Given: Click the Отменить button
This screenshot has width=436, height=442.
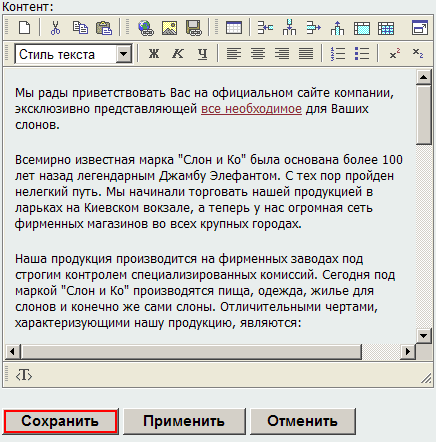Looking at the screenshot, I should point(303,421).
